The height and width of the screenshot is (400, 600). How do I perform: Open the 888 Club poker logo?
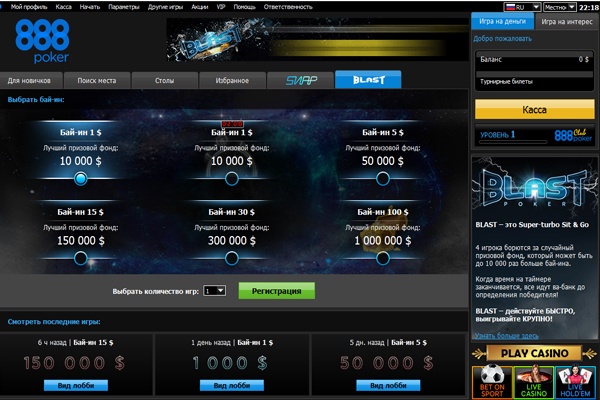click(x=573, y=135)
